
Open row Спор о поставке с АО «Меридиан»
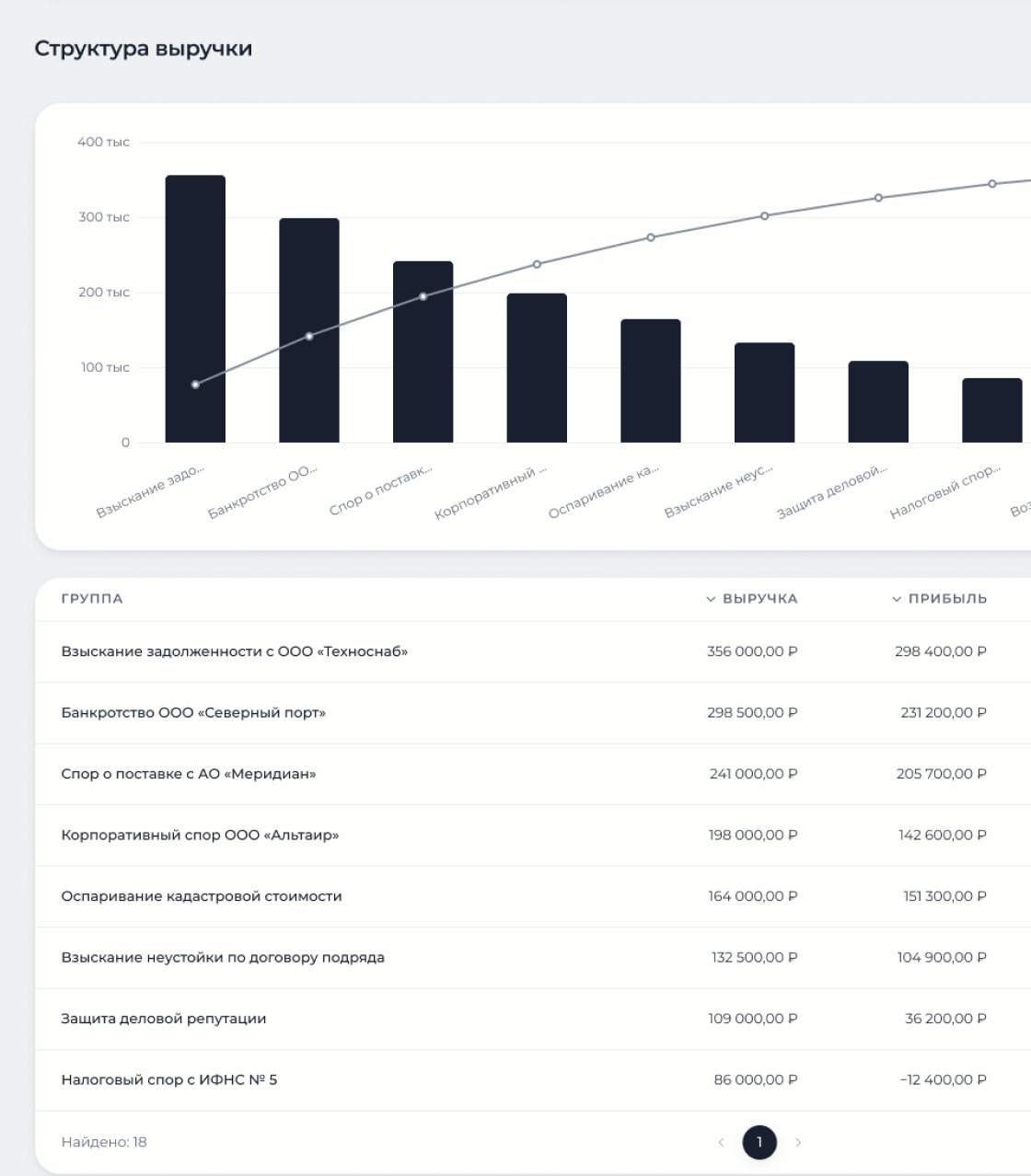[x=533, y=774]
